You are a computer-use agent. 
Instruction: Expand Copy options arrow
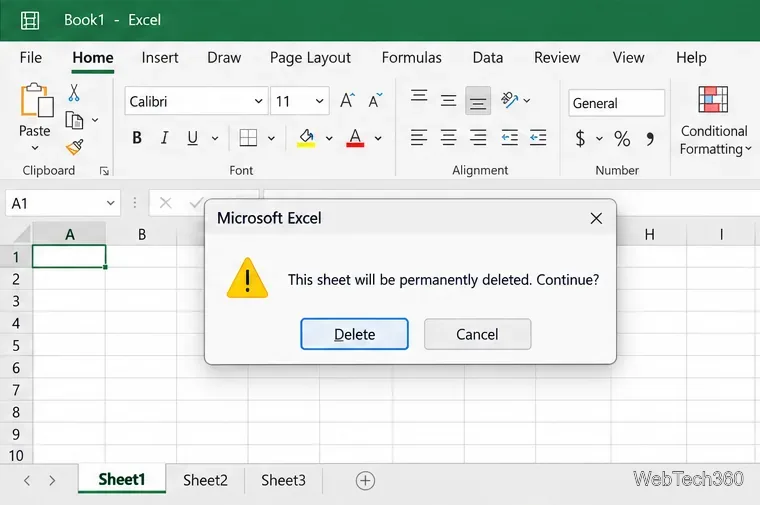point(95,120)
